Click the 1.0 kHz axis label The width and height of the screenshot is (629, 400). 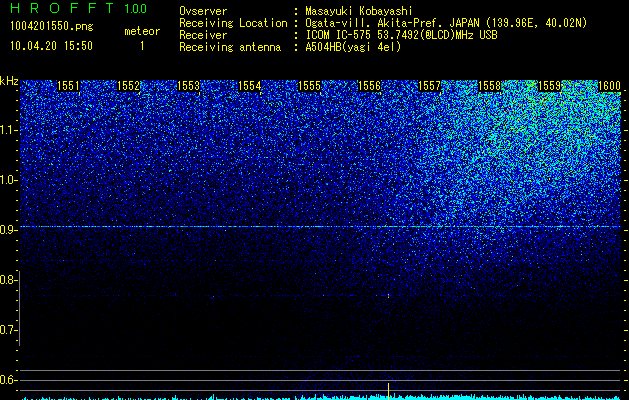[8, 180]
